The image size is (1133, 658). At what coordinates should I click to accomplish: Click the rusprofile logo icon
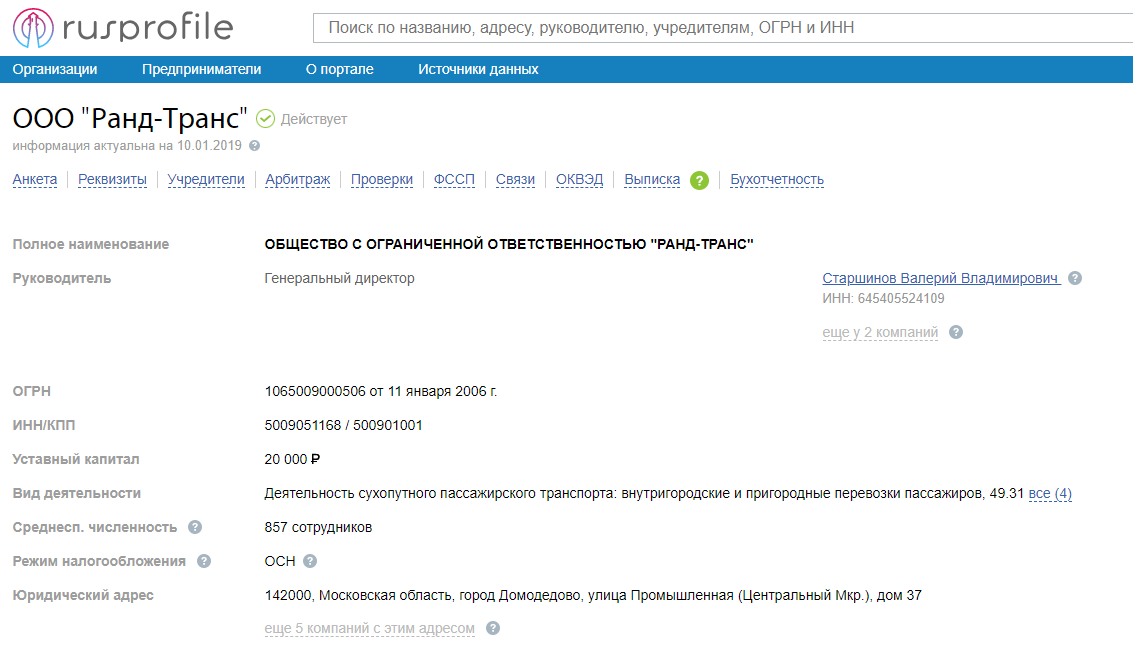coord(33,28)
